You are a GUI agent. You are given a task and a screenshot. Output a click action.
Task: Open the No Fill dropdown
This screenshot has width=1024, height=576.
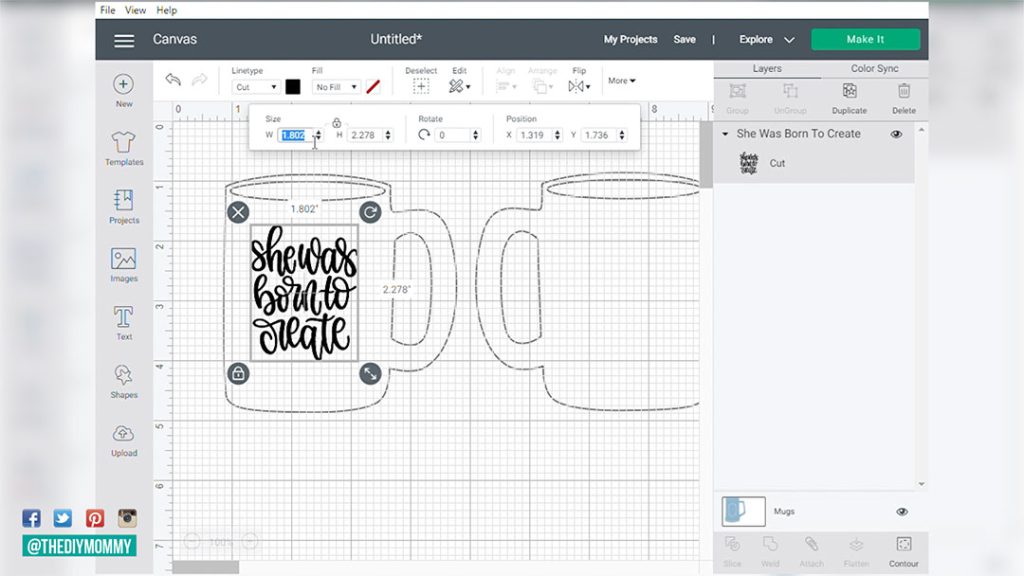click(336, 87)
